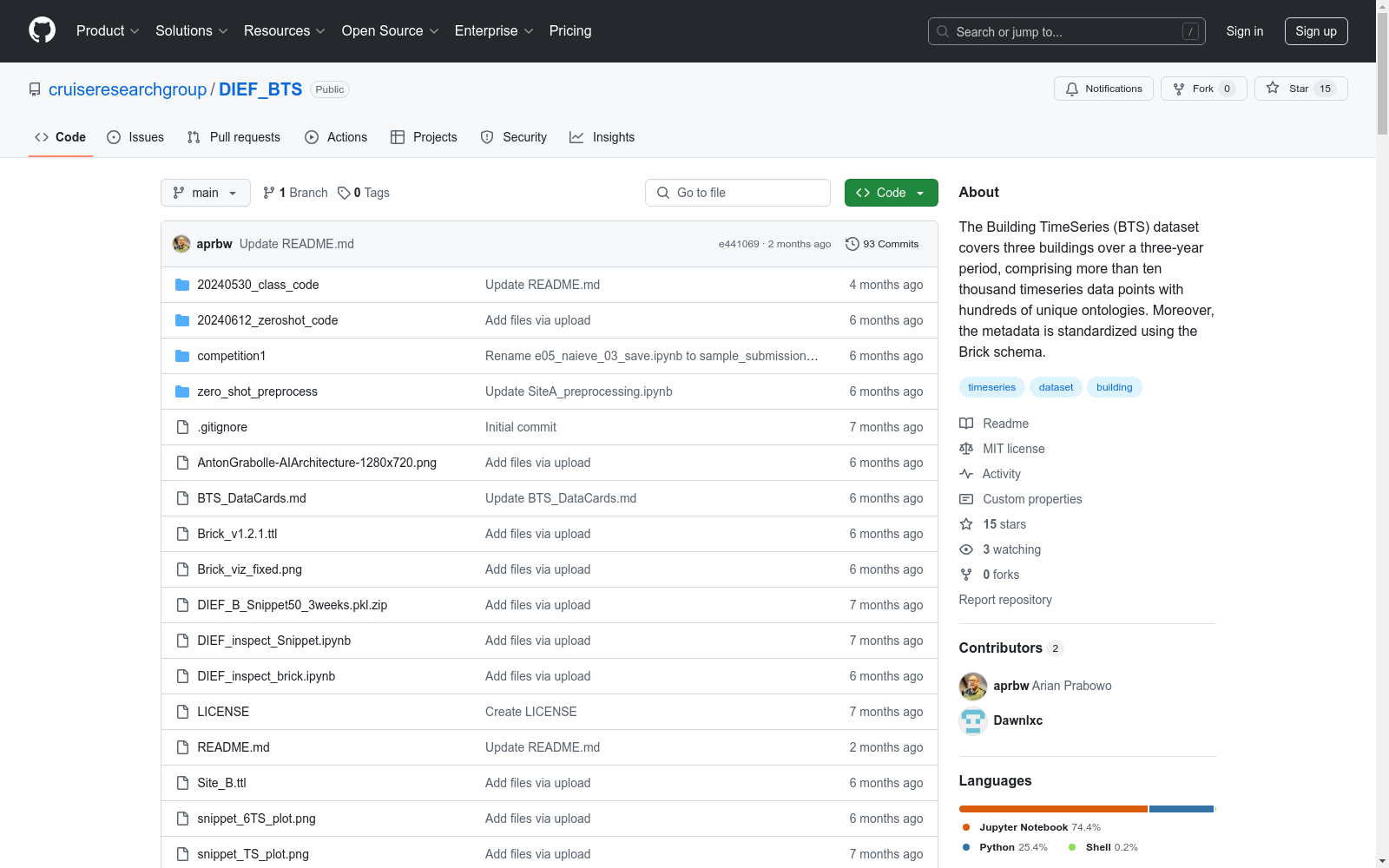Click the branch icon beside 1 Branch
The image size is (1389, 868).
[x=269, y=193]
